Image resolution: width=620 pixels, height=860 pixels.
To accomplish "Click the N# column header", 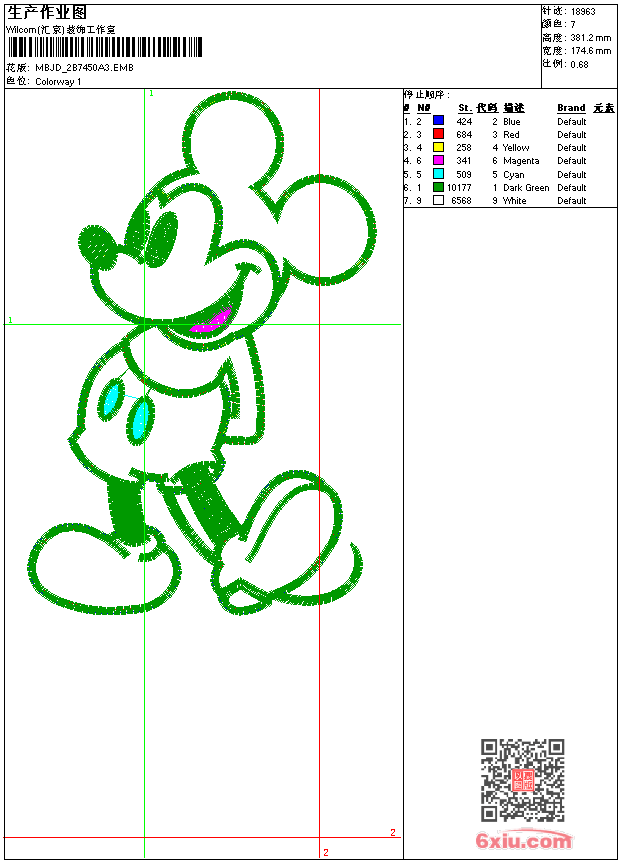I will point(424,108).
